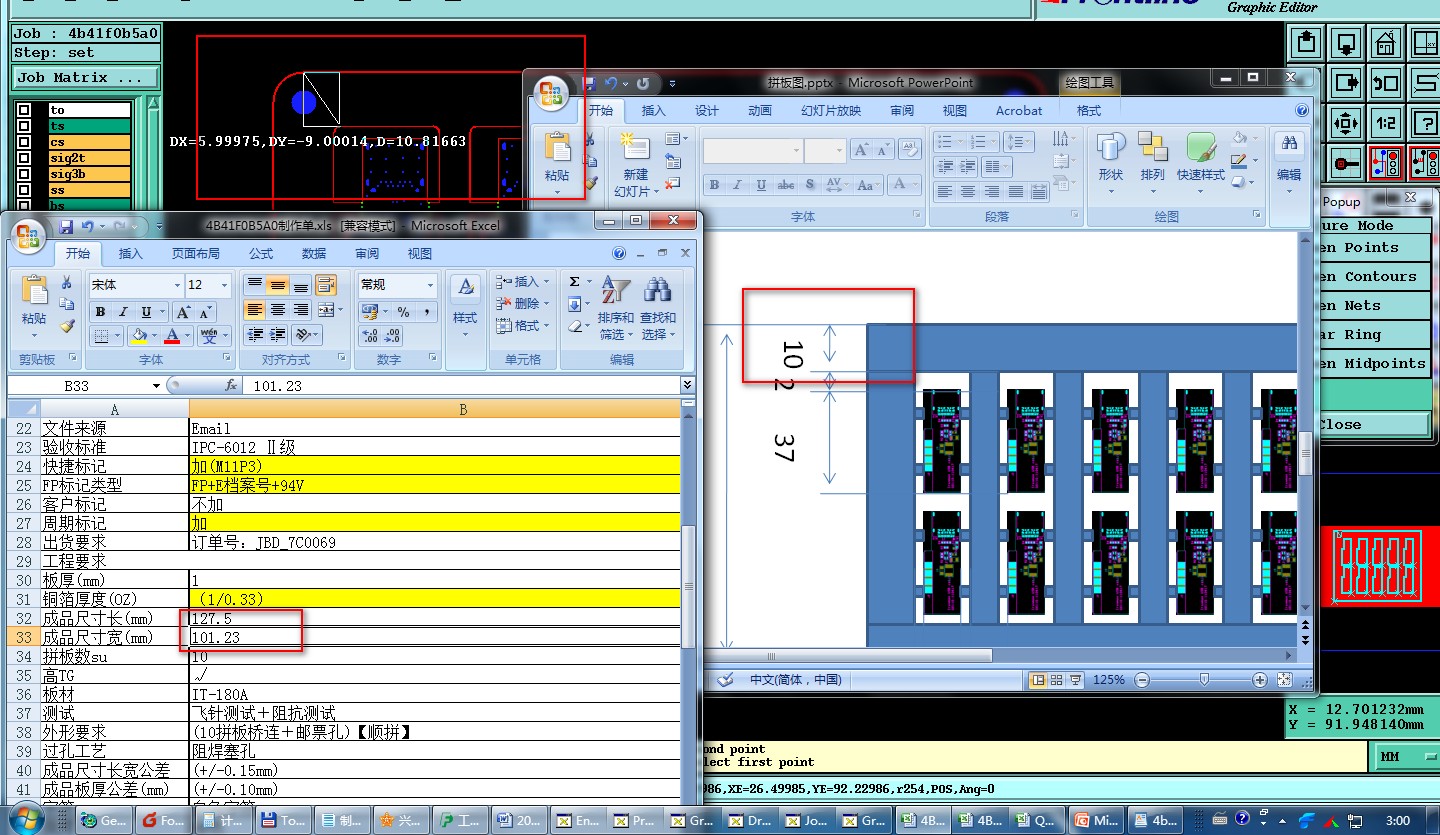
Task: Apply percent style in Excel
Action: (x=403, y=311)
